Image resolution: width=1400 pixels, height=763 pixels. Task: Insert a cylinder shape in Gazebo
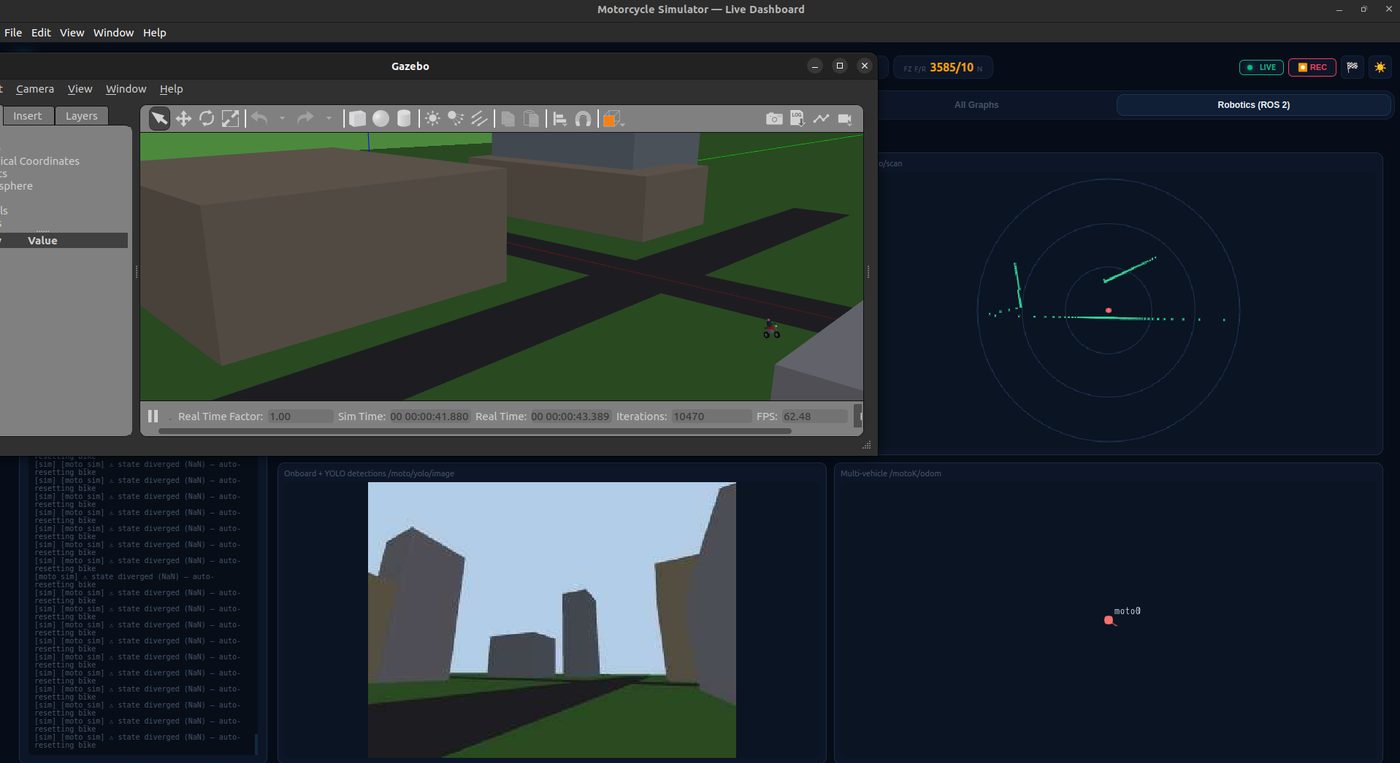pos(404,119)
